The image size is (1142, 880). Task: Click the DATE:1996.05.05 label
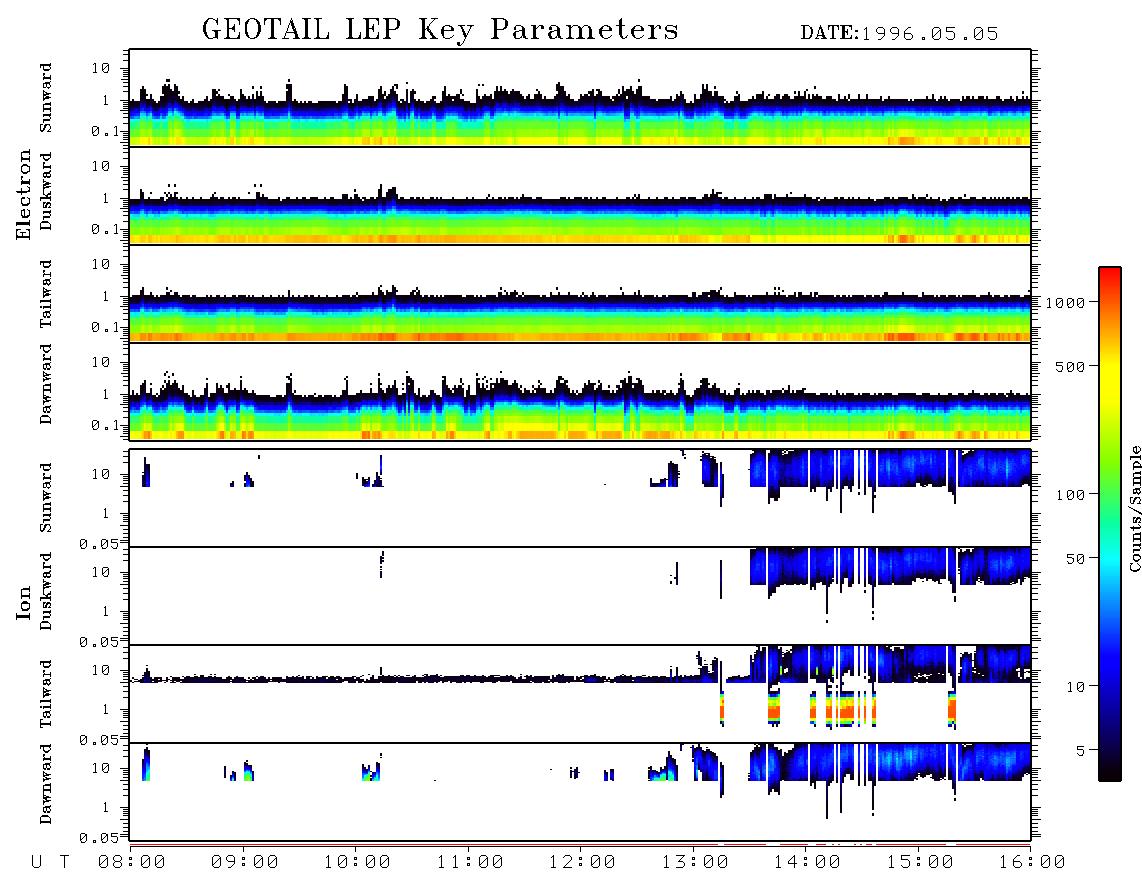click(x=899, y=34)
